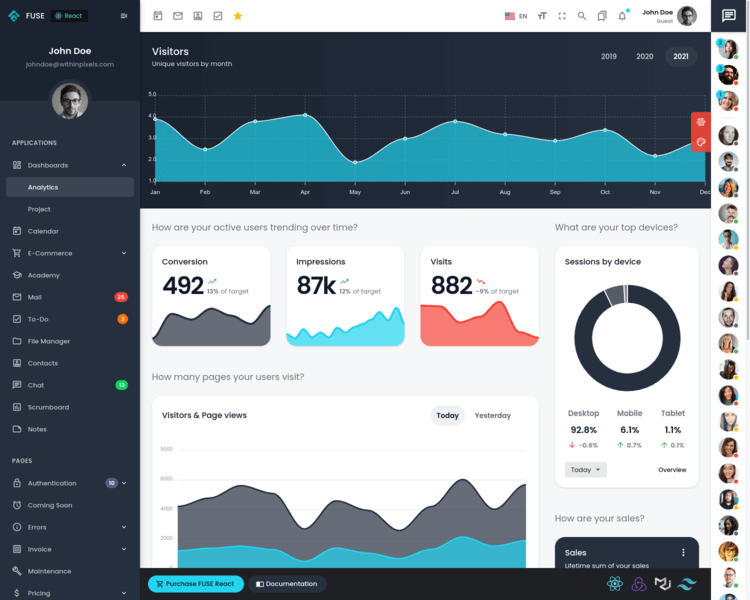Open the EN language selector
This screenshot has height=600, width=750.
click(x=516, y=16)
